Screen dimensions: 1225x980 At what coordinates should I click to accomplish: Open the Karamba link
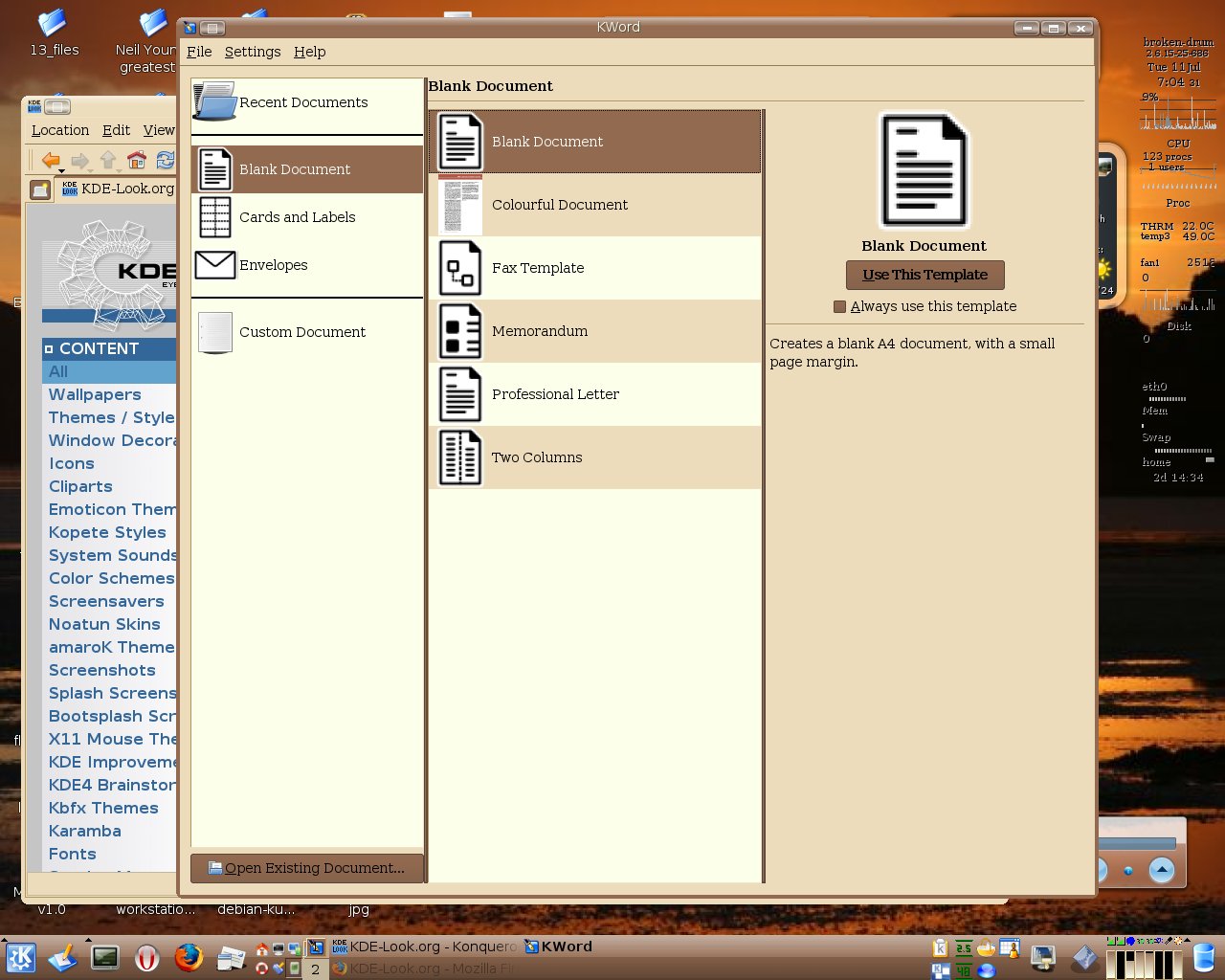click(84, 831)
